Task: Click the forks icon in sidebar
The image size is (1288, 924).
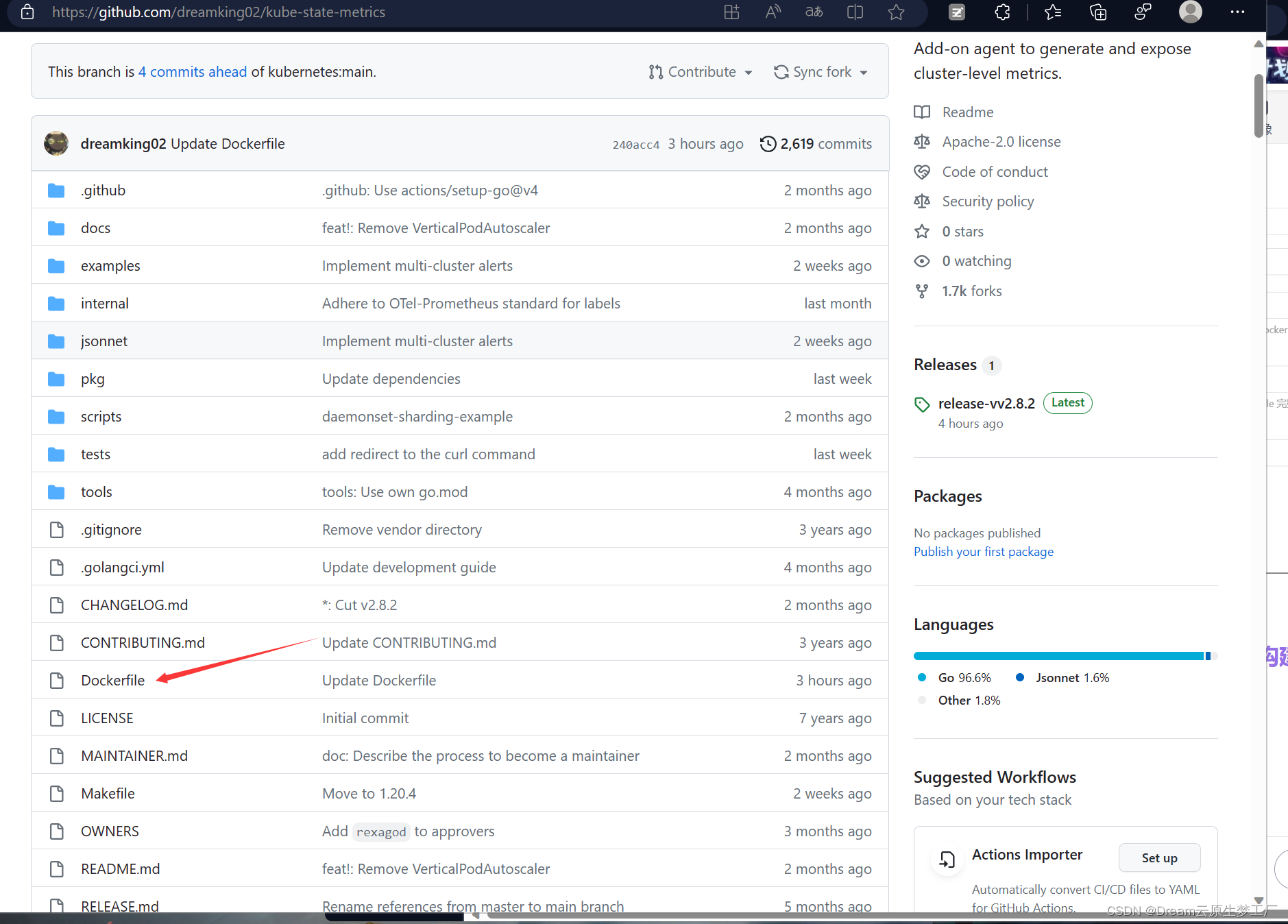Action: click(922, 291)
